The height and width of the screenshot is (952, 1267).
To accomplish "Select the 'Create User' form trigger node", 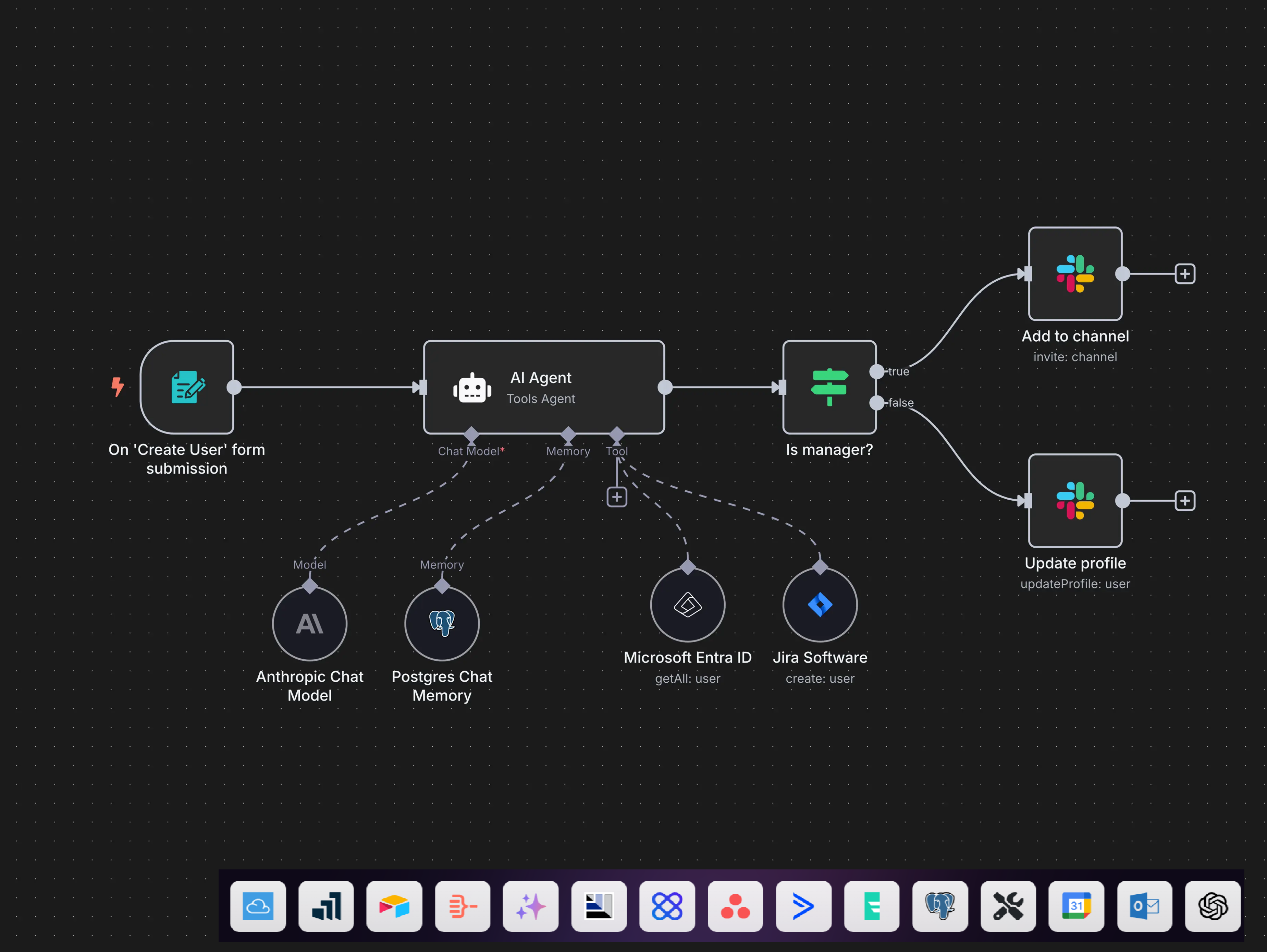I will (x=187, y=387).
